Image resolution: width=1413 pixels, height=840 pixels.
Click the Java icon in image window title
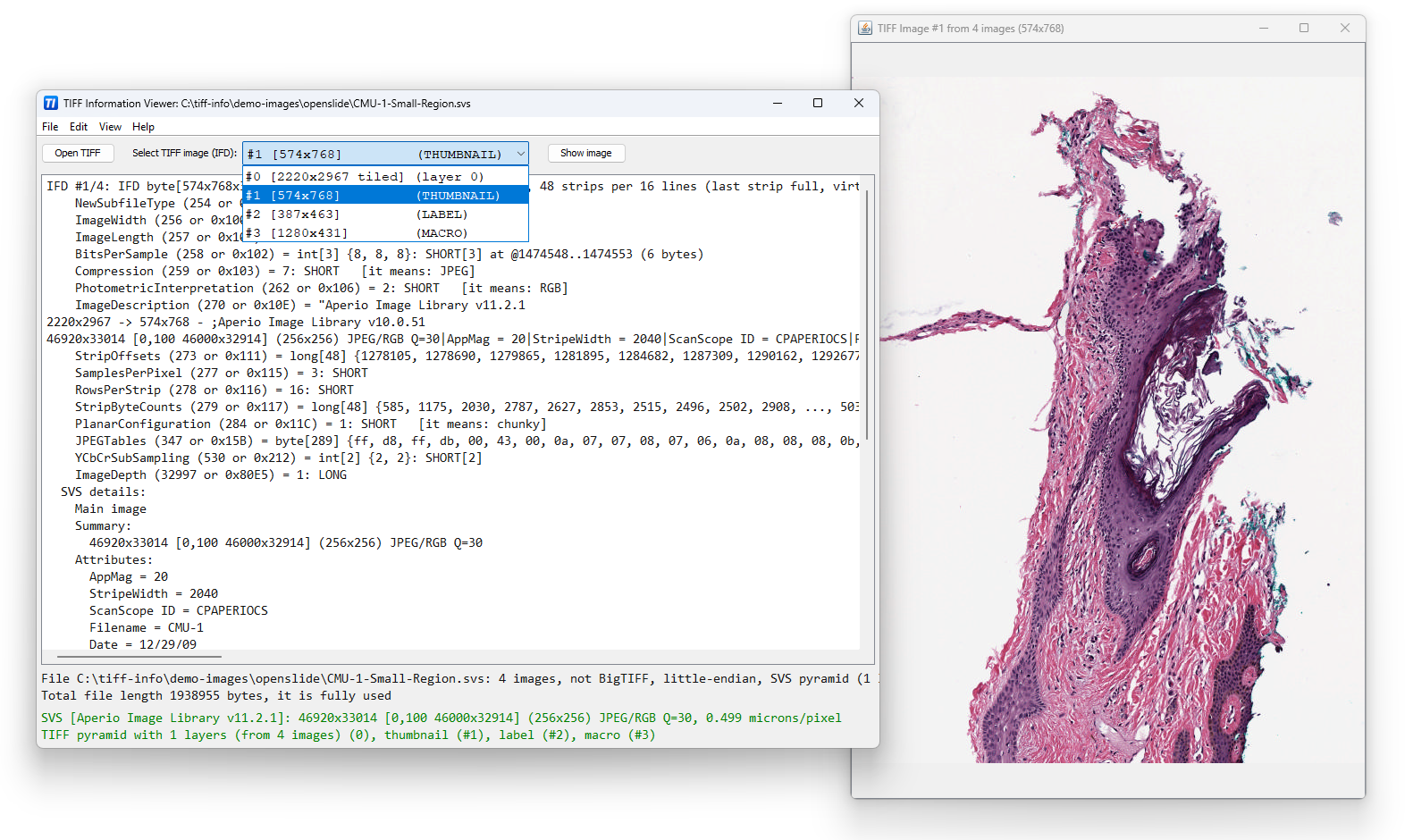[864, 29]
